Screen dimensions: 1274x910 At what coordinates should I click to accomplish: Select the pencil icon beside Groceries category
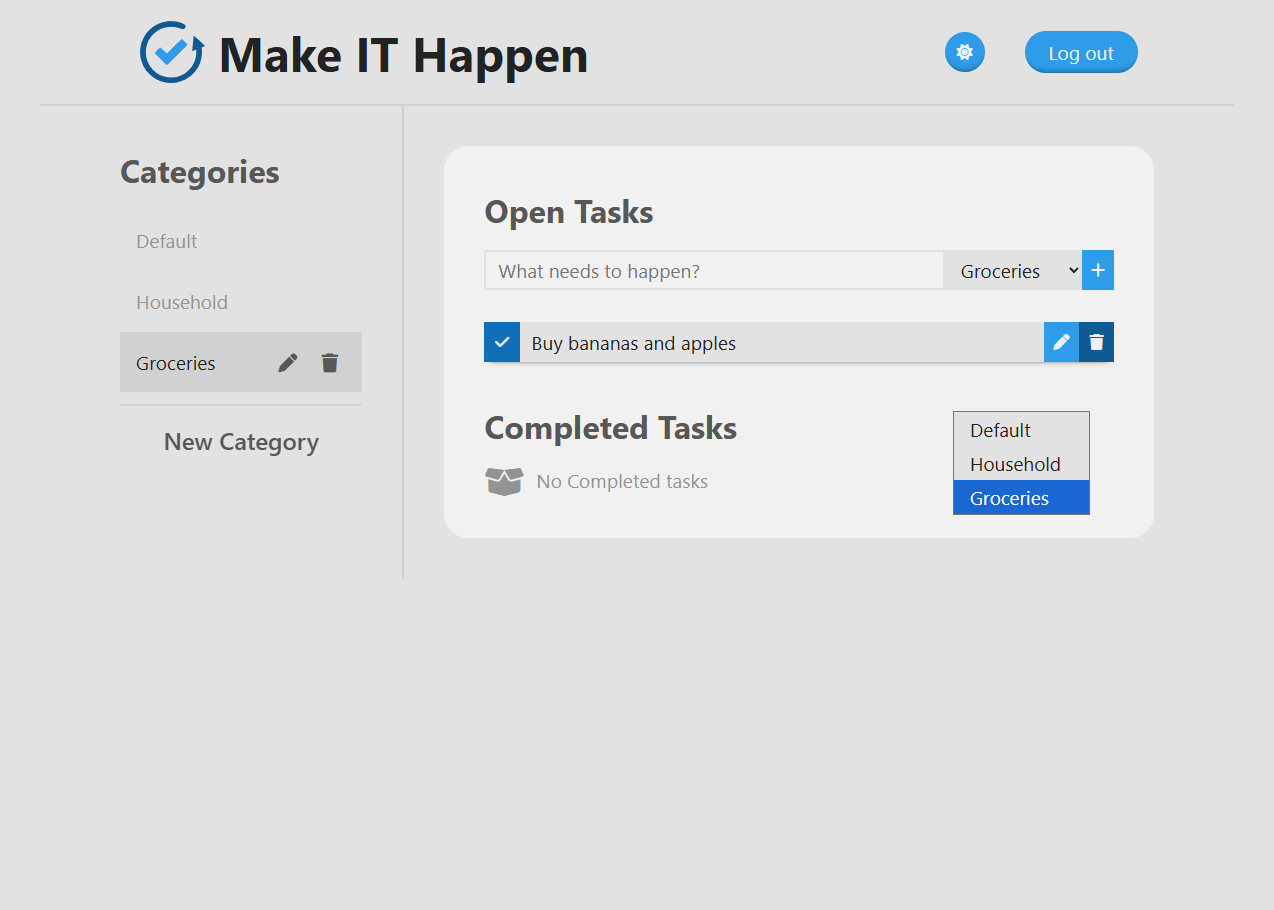287,362
